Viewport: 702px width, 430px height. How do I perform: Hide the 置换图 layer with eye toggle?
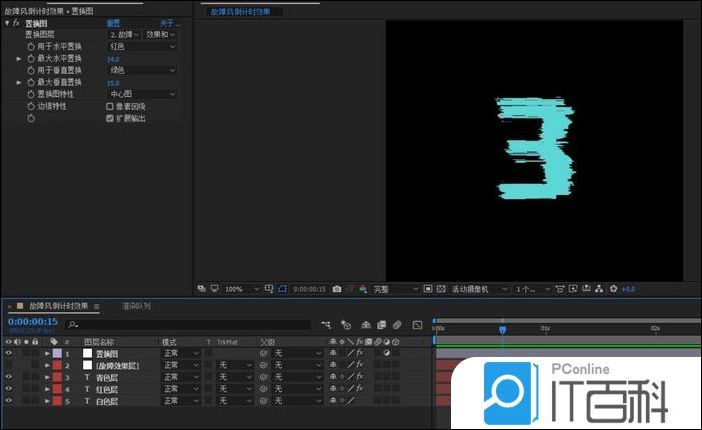8,354
